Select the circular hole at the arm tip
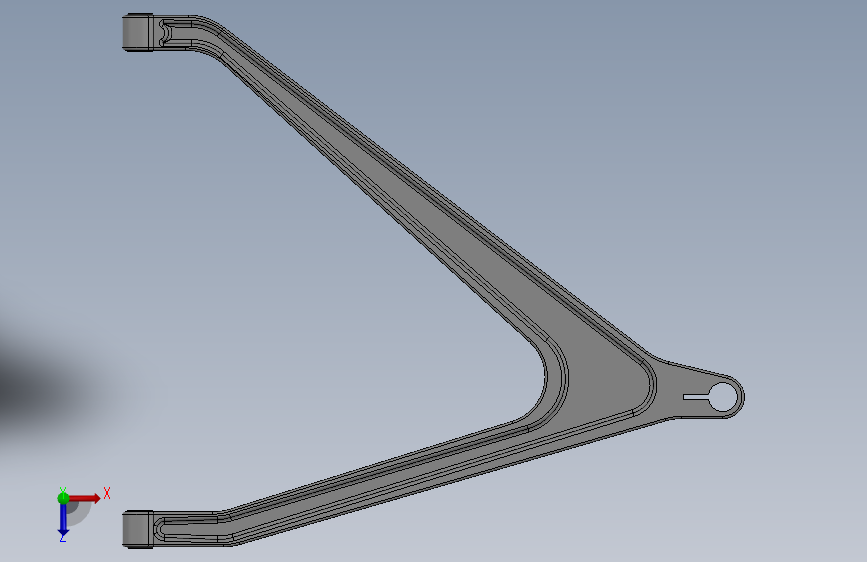 coord(723,397)
